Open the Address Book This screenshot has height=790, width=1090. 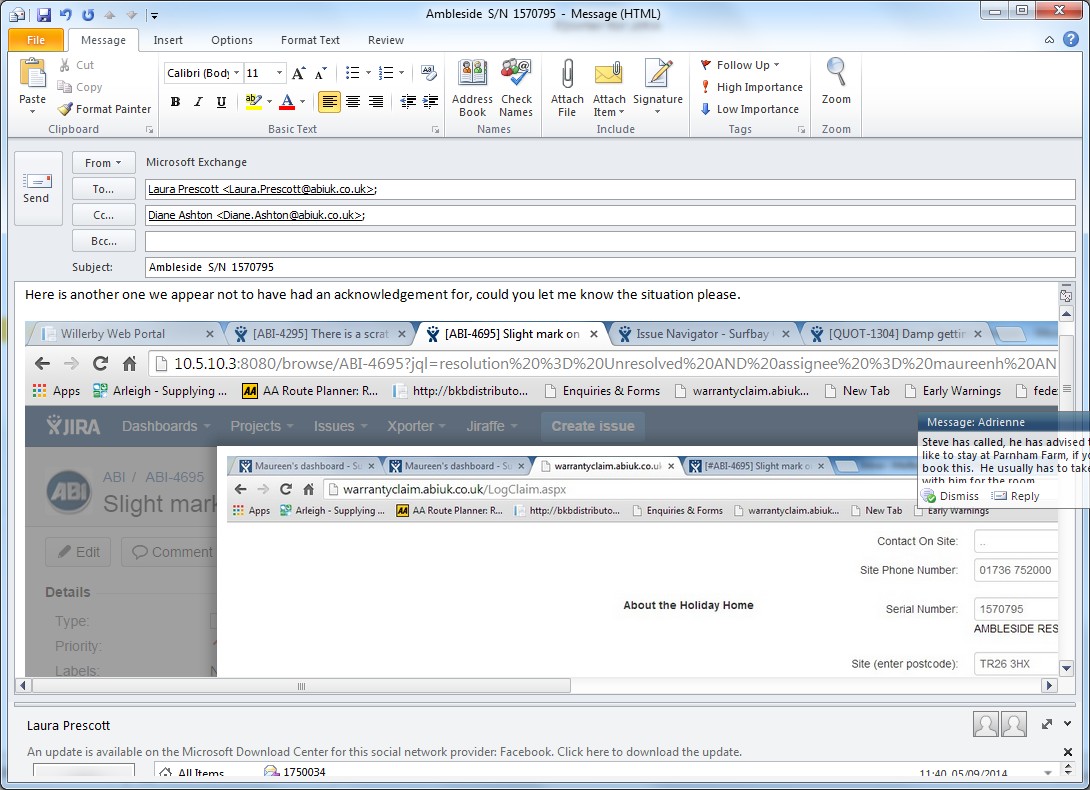pyautogui.click(x=472, y=76)
